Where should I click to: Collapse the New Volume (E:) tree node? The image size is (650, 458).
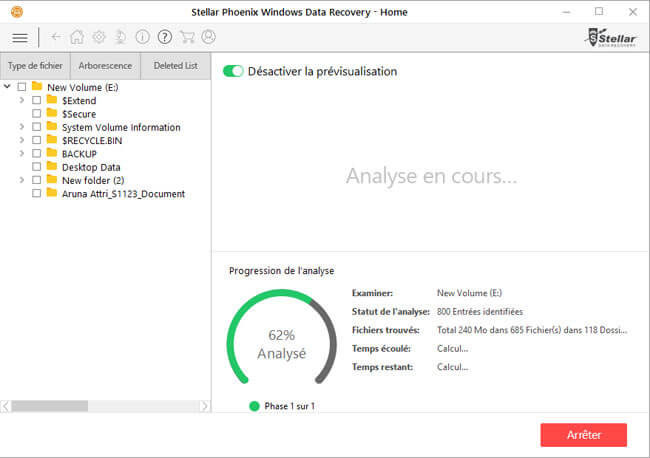pos(8,88)
